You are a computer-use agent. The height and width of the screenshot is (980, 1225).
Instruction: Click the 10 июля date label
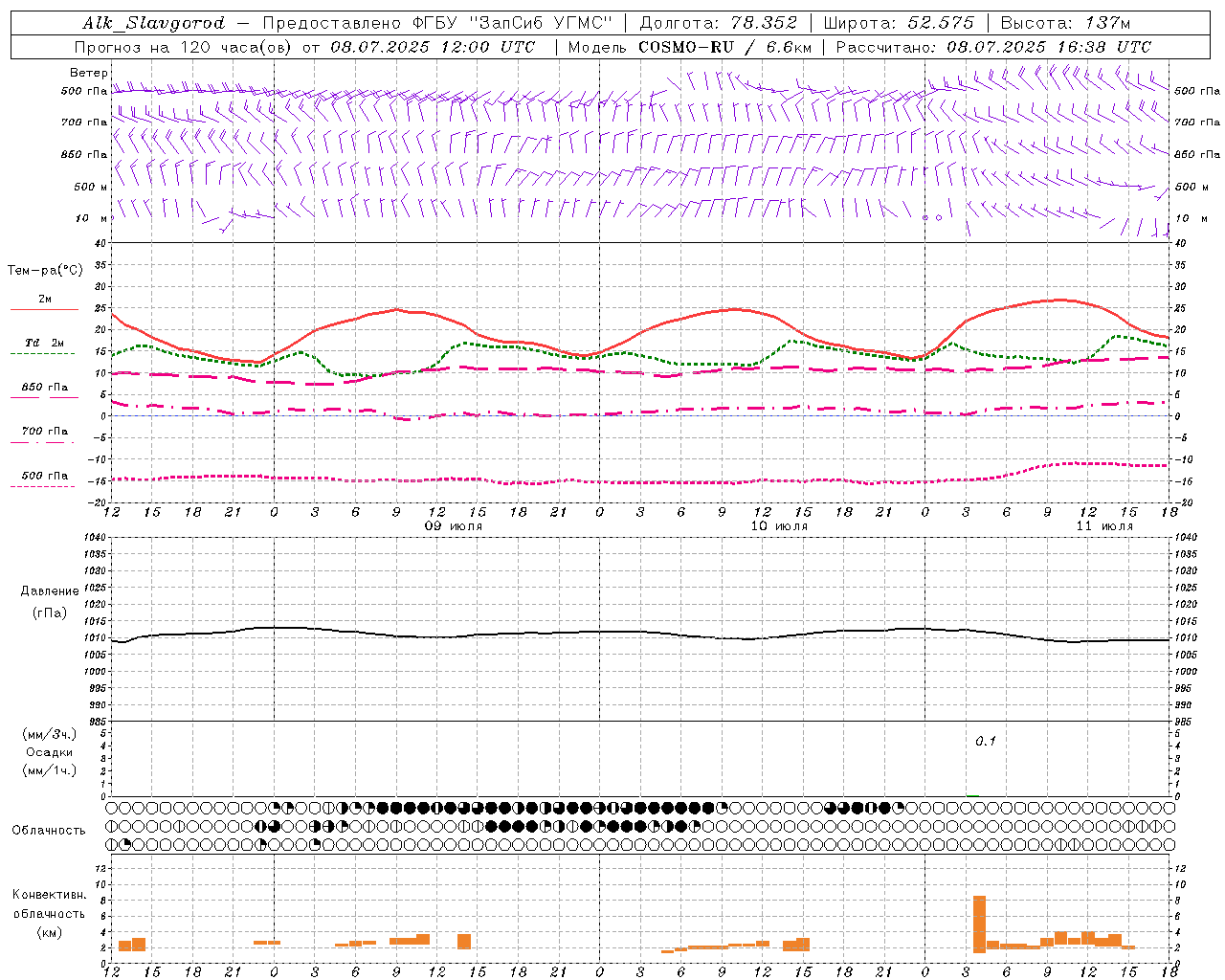tap(779, 526)
